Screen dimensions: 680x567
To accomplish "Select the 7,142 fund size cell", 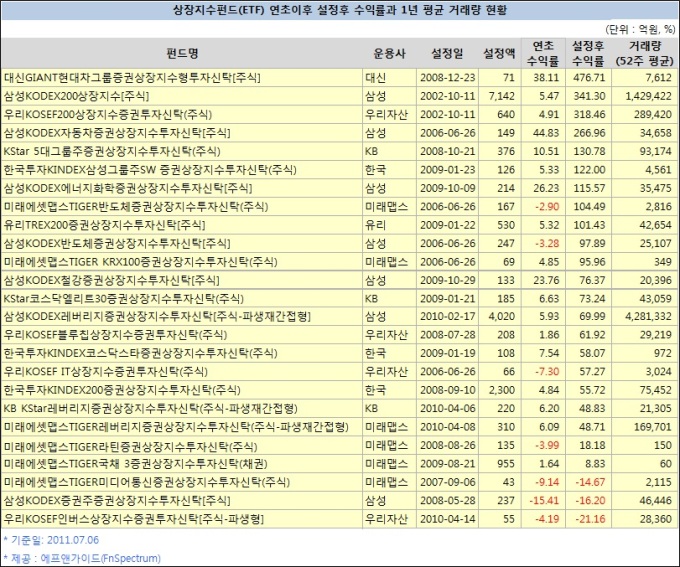I will pyautogui.click(x=502, y=96).
